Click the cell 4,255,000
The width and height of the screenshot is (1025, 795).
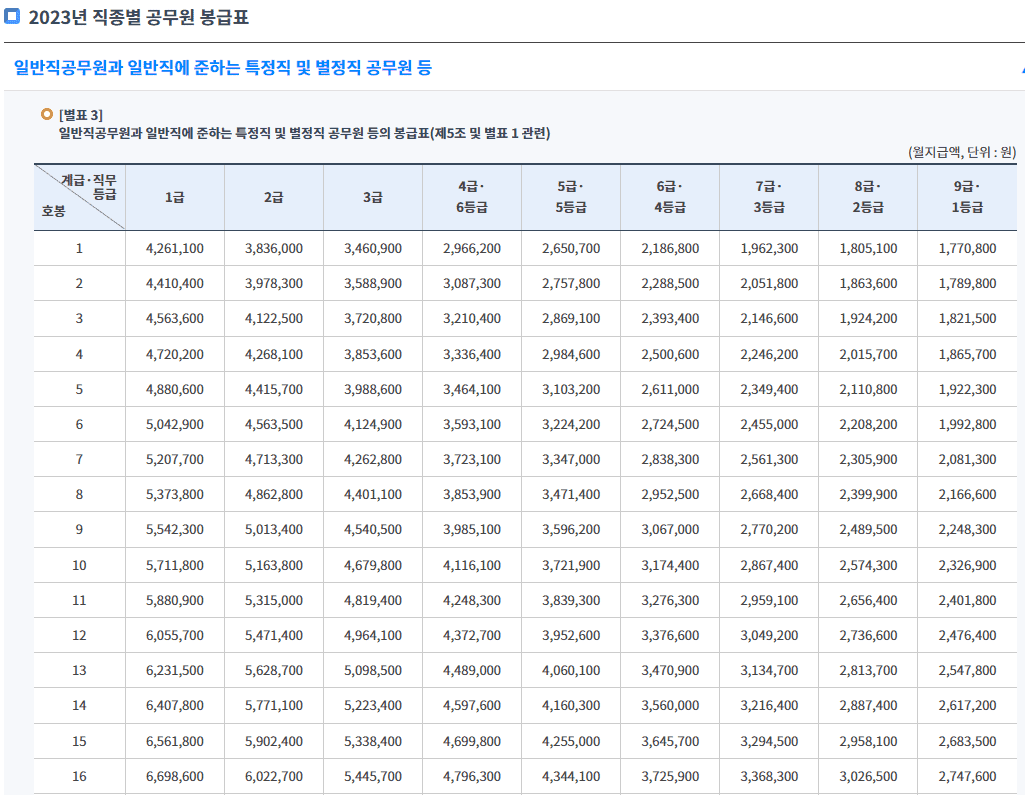[x=571, y=741]
